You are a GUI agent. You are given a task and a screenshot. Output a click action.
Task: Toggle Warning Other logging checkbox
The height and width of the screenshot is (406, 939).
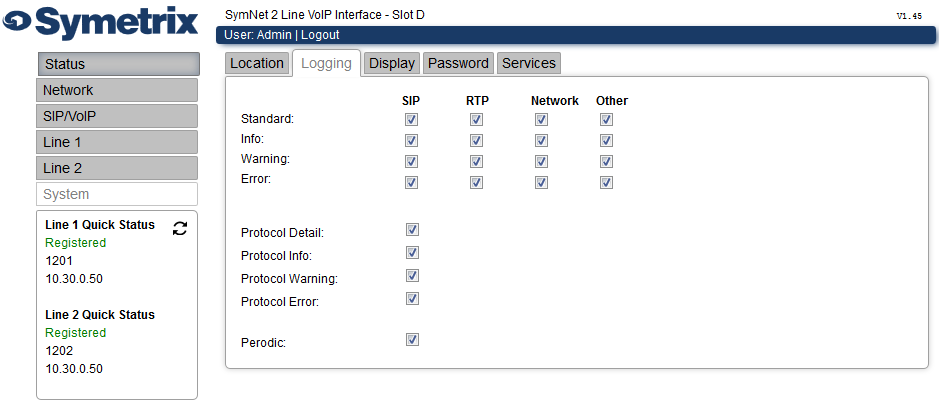click(606, 162)
